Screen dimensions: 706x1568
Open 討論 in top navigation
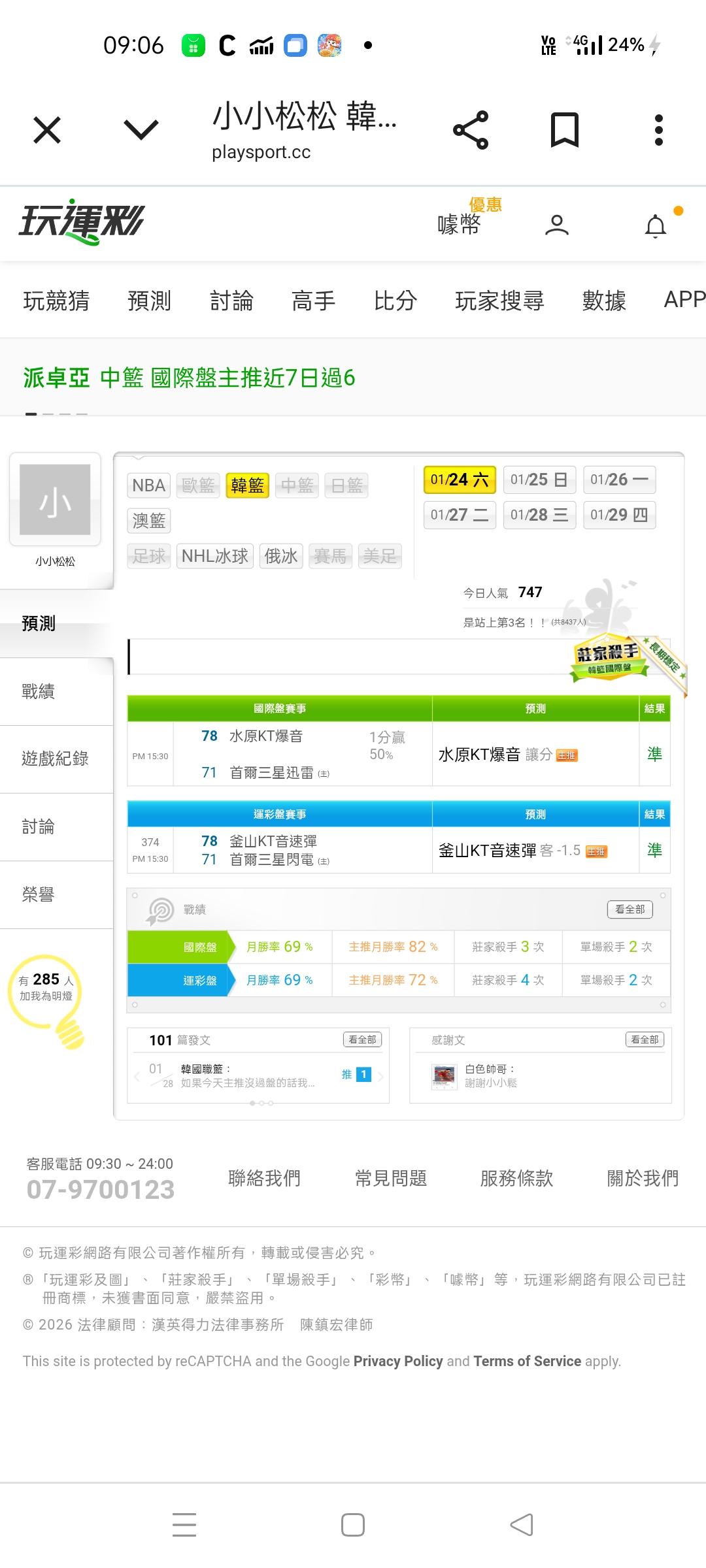(231, 301)
